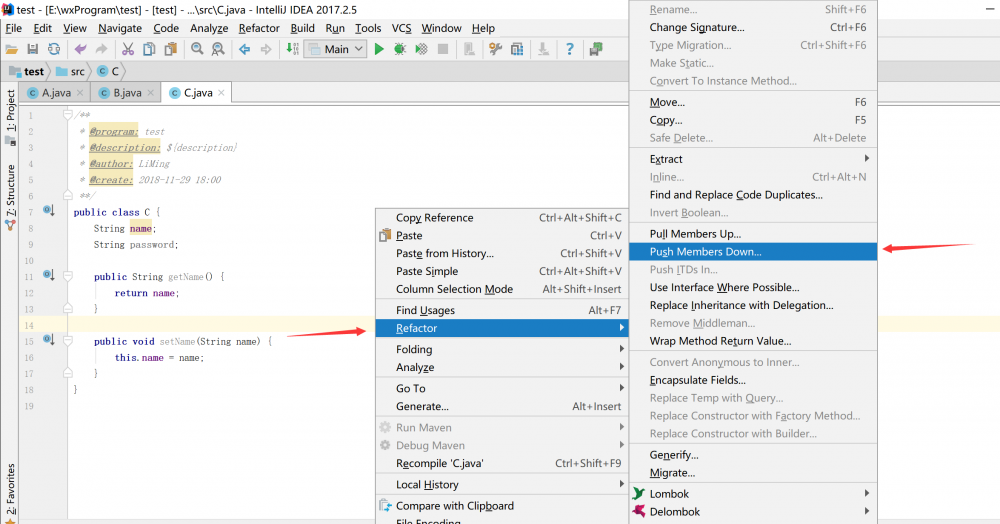Open Find with the magnifier icon
1000x524 pixels.
(x=197, y=49)
